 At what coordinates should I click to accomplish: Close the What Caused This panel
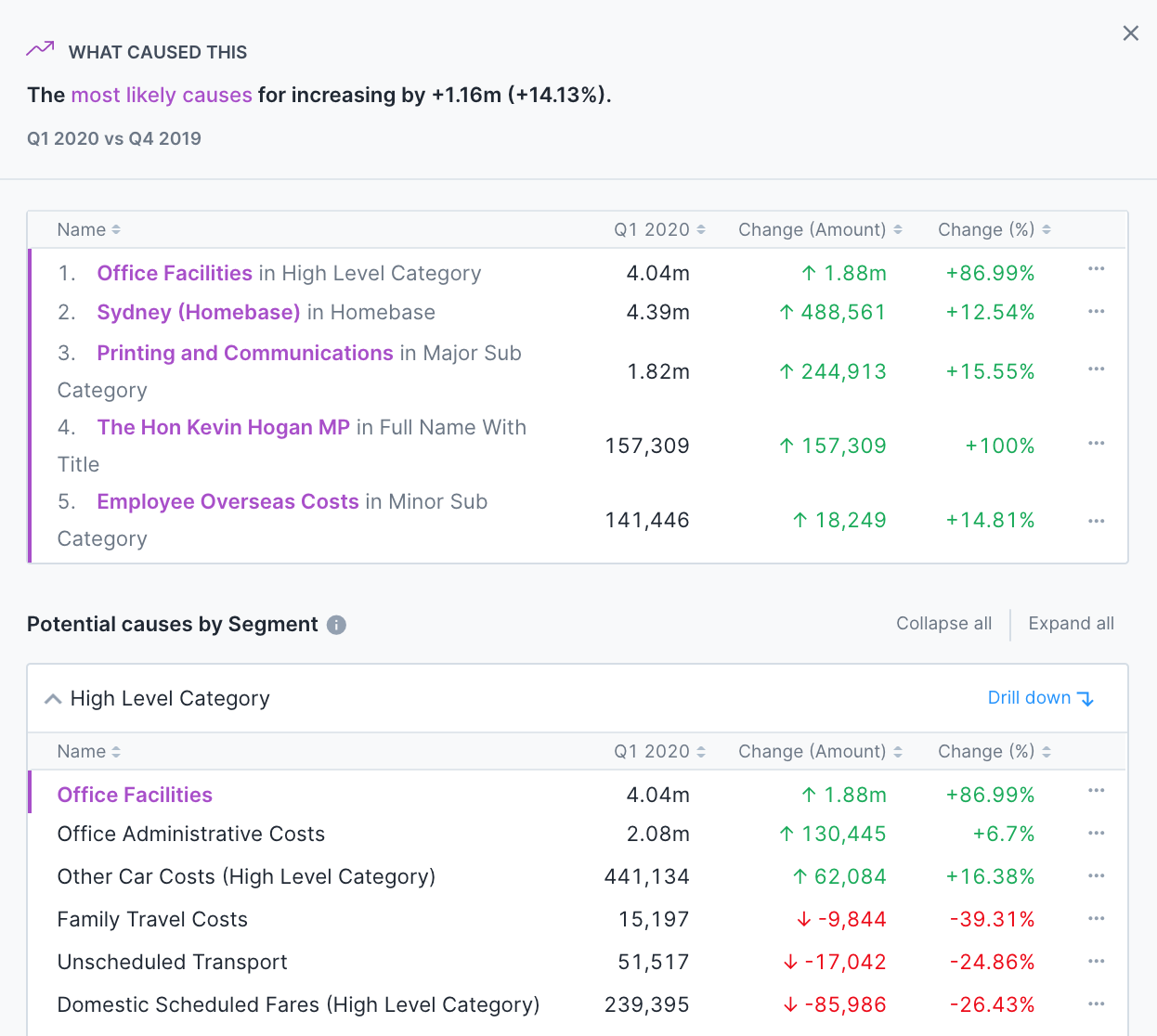pyautogui.click(x=1130, y=33)
